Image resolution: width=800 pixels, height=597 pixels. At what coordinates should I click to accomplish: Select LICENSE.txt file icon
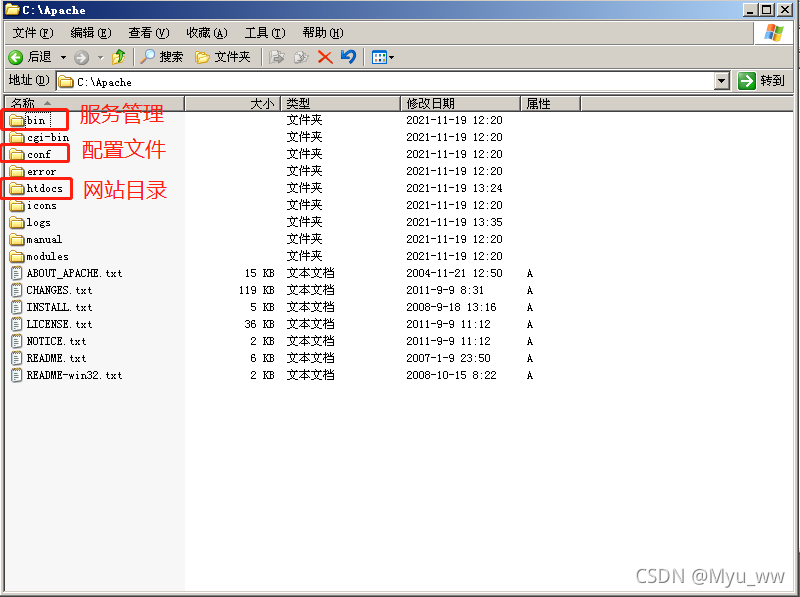(x=17, y=324)
